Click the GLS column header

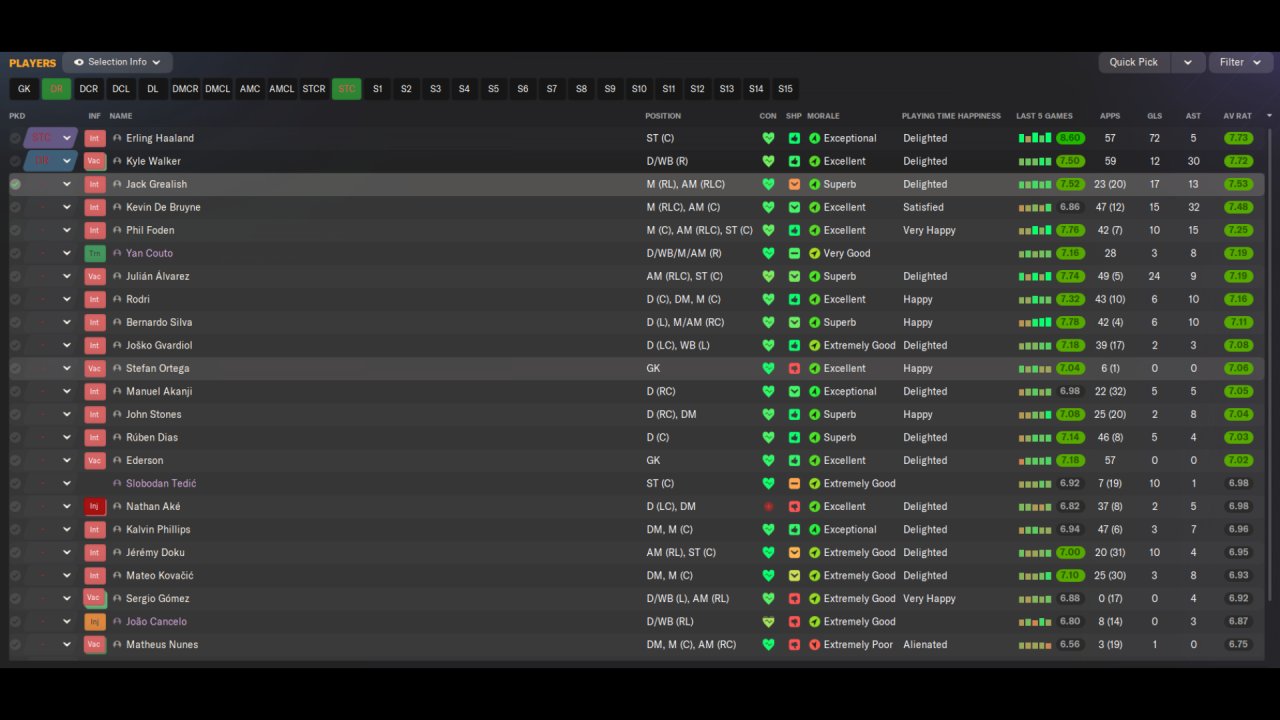[1154, 116]
